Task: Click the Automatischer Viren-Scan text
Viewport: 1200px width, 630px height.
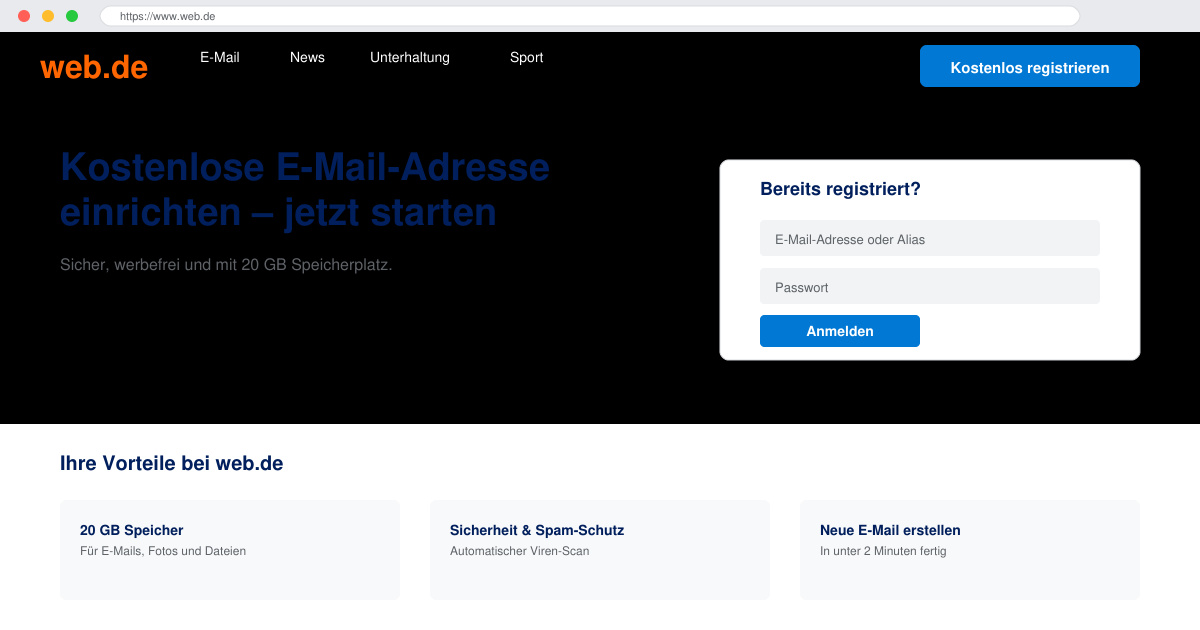Action: click(x=519, y=551)
